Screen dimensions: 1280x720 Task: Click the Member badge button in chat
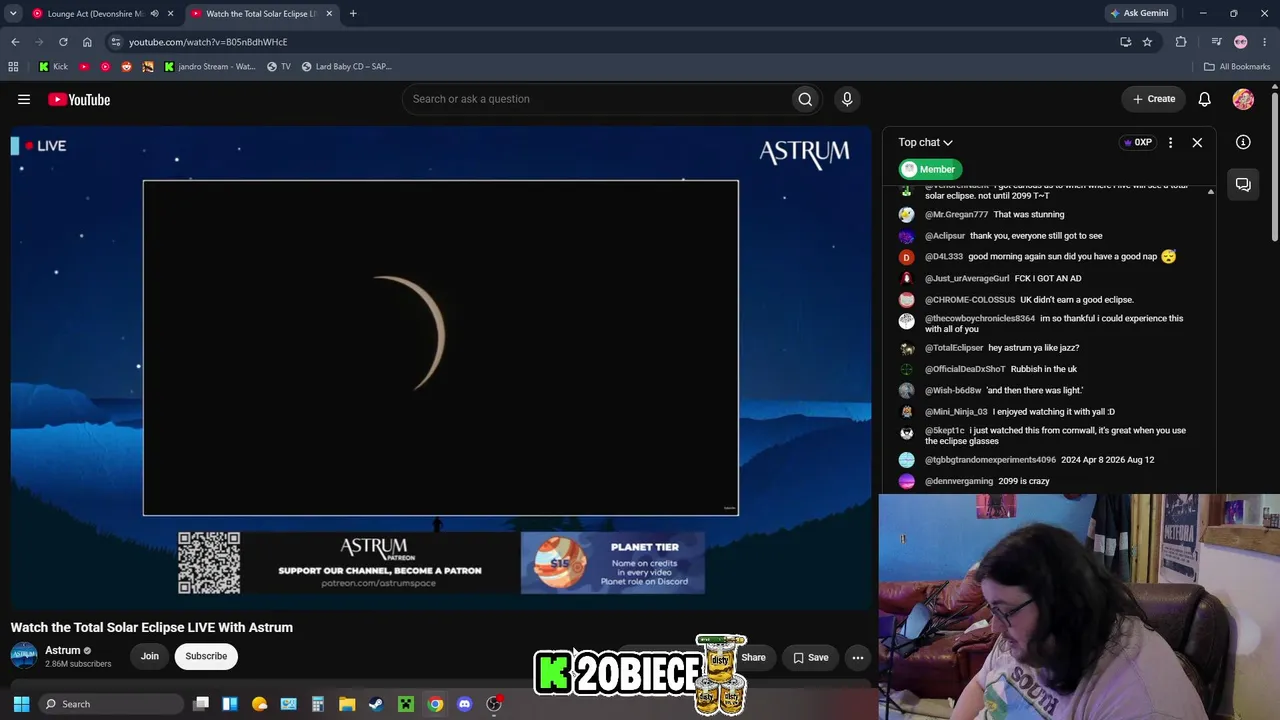pyautogui.click(x=930, y=170)
